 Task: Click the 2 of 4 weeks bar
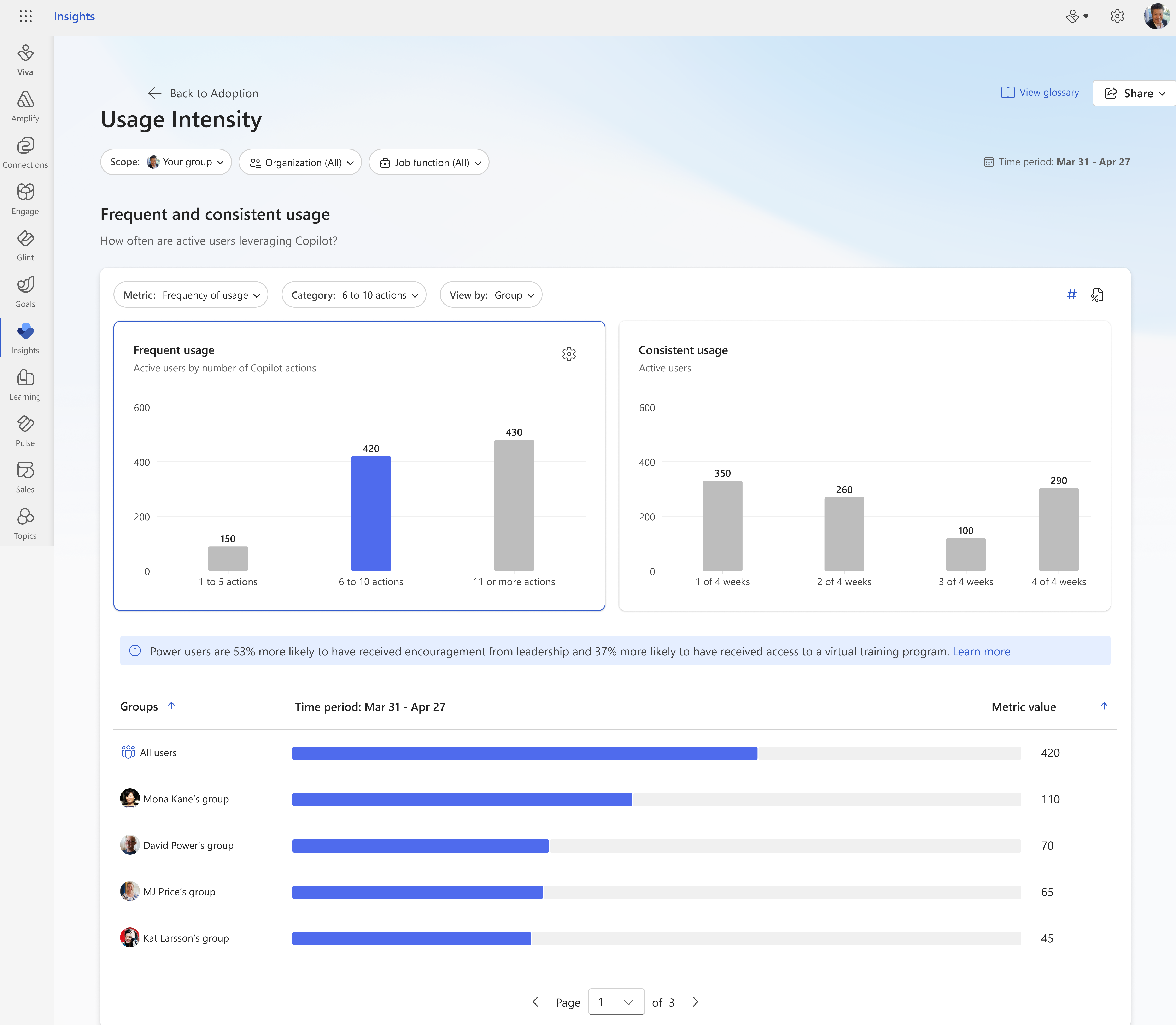click(x=844, y=534)
